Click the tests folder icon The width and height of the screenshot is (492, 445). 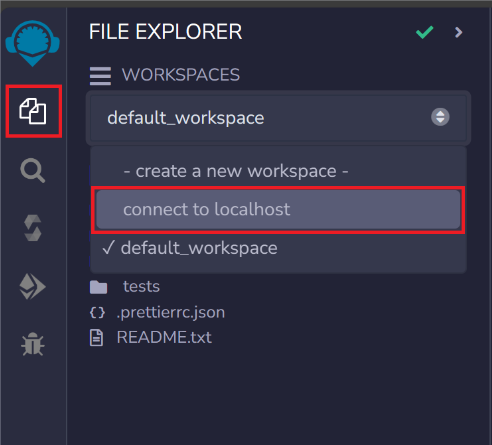[98, 287]
